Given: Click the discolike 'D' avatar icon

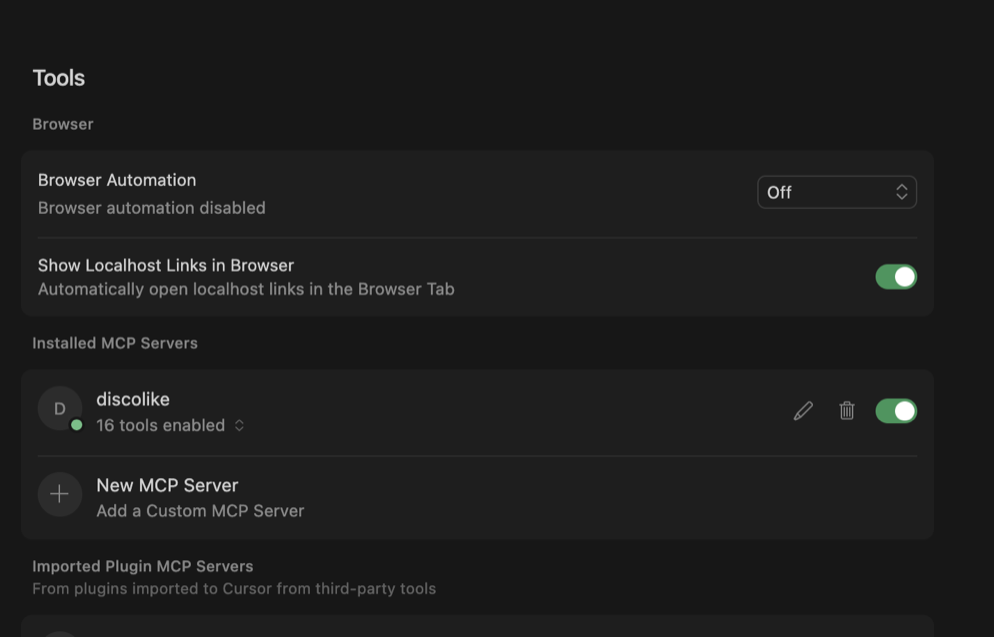Looking at the screenshot, I should pos(59,408).
